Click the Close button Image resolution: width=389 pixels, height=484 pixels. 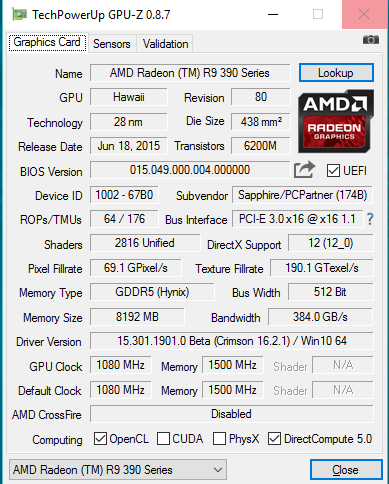tap(346, 470)
